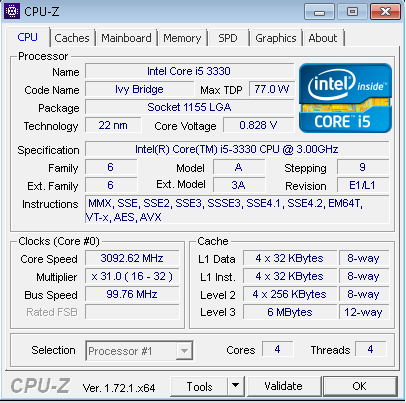Close the CPU-Z window
406x403 pixels.
tap(385, 12)
